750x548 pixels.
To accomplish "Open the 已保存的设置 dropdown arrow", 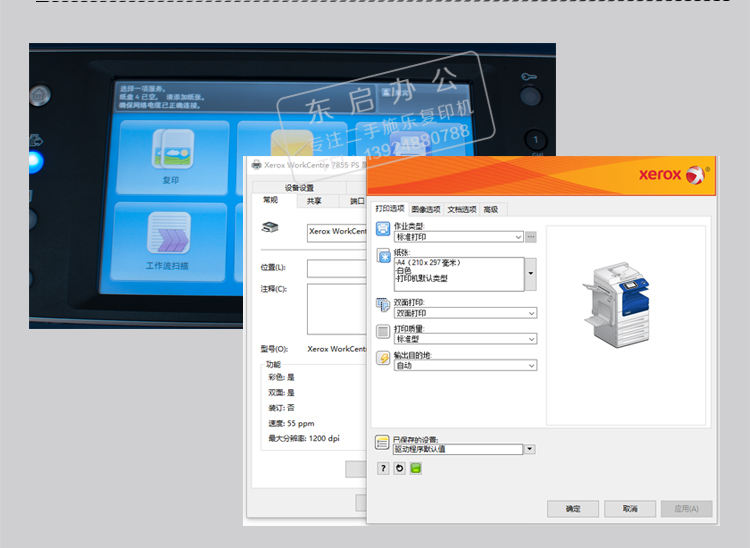I will pyautogui.click(x=529, y=449).
